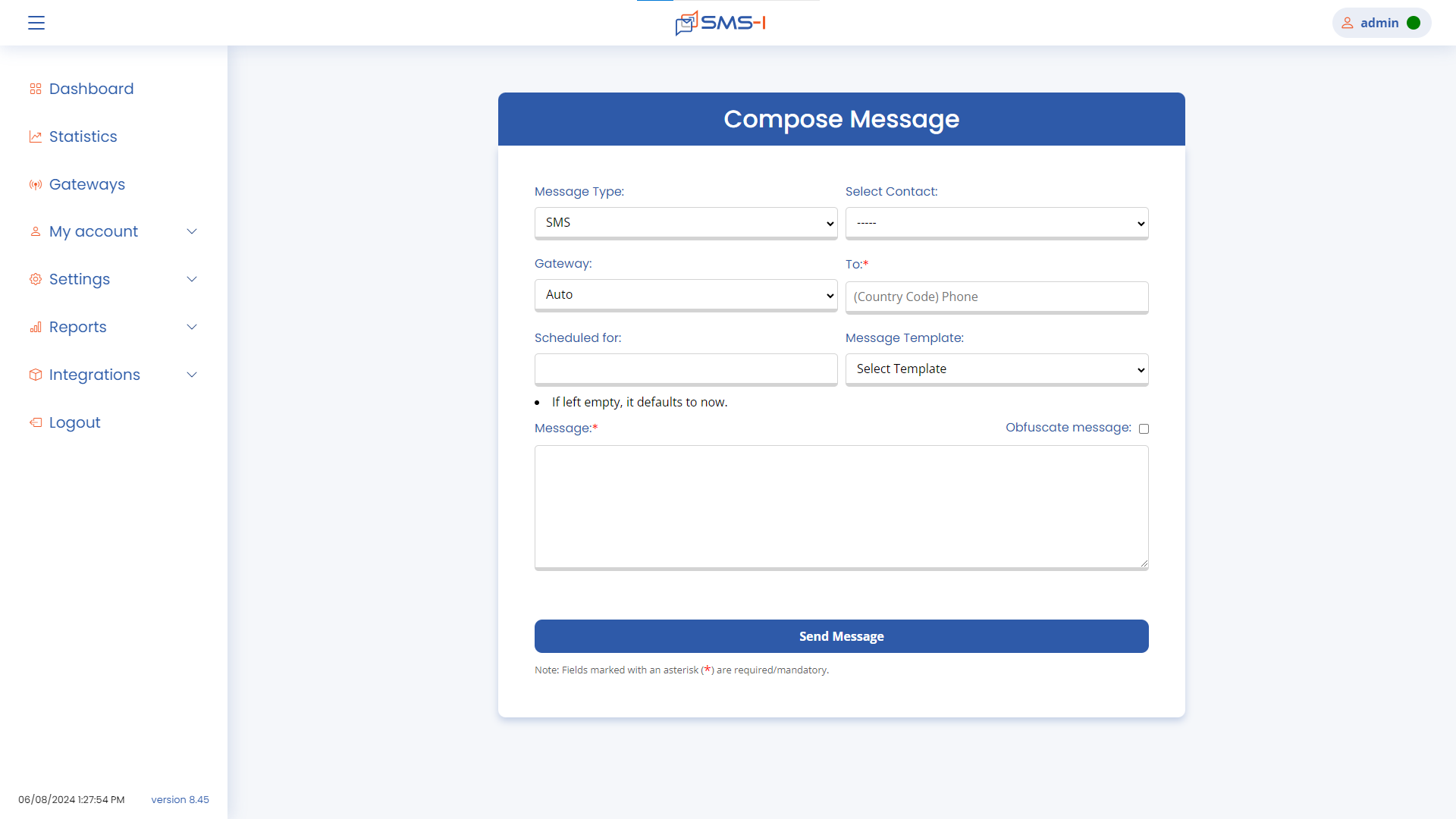Open the Message Type dropdown
Viewport: 1456px width, 819px height.
(x=686, y=223)
